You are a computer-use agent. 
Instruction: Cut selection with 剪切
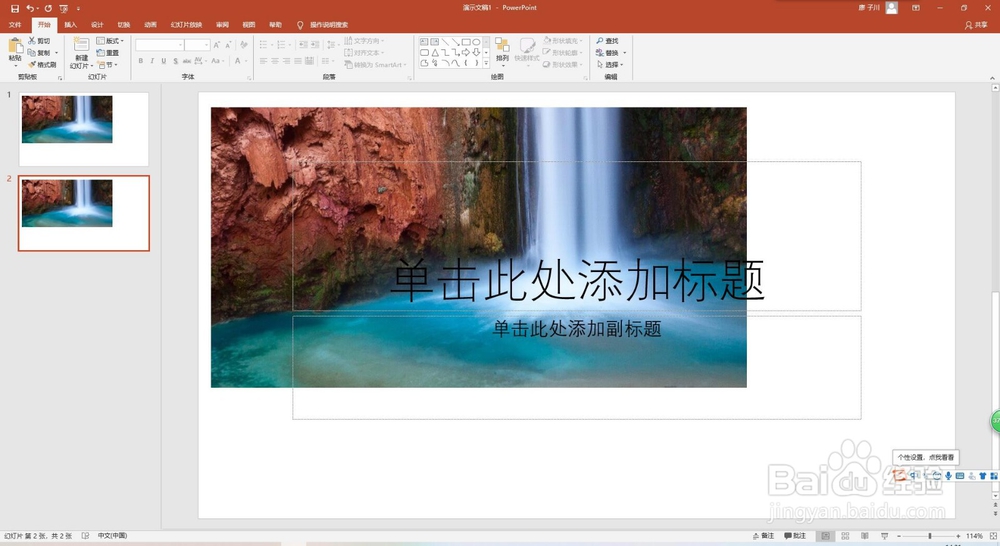tap(39, 41)
